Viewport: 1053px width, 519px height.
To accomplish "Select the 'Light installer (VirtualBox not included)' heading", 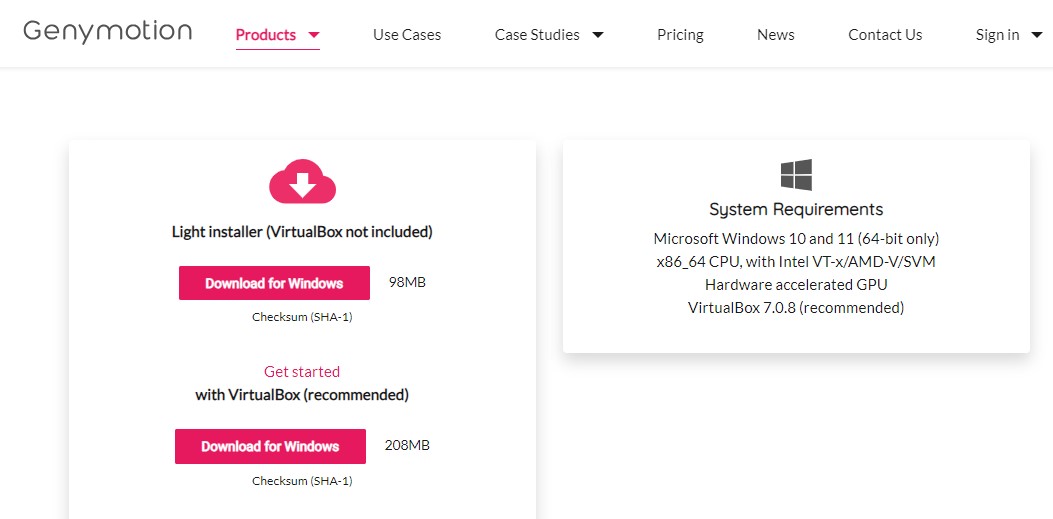I will tap(302, 232).
